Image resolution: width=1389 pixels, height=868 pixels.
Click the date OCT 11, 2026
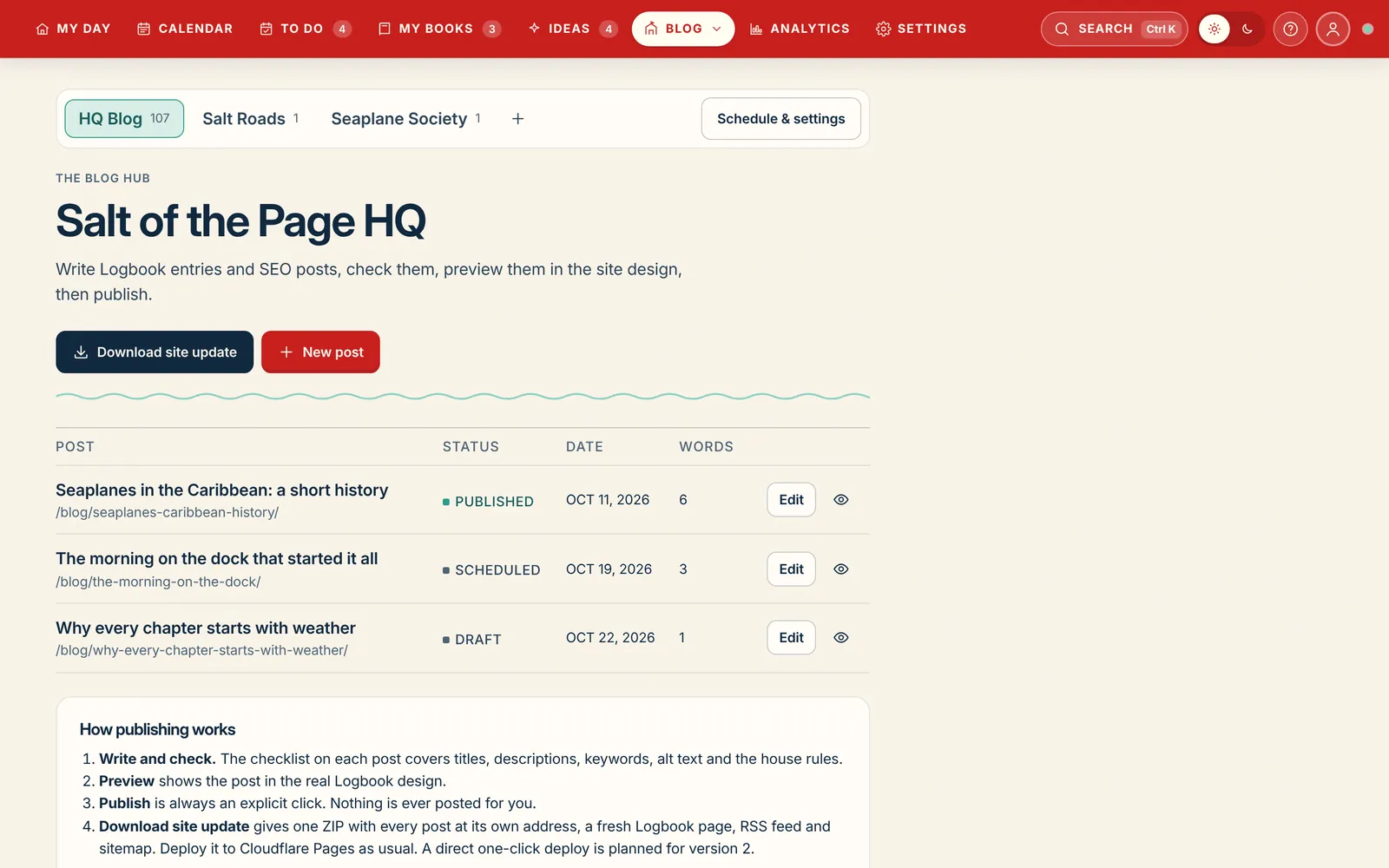tap(608, 500)
